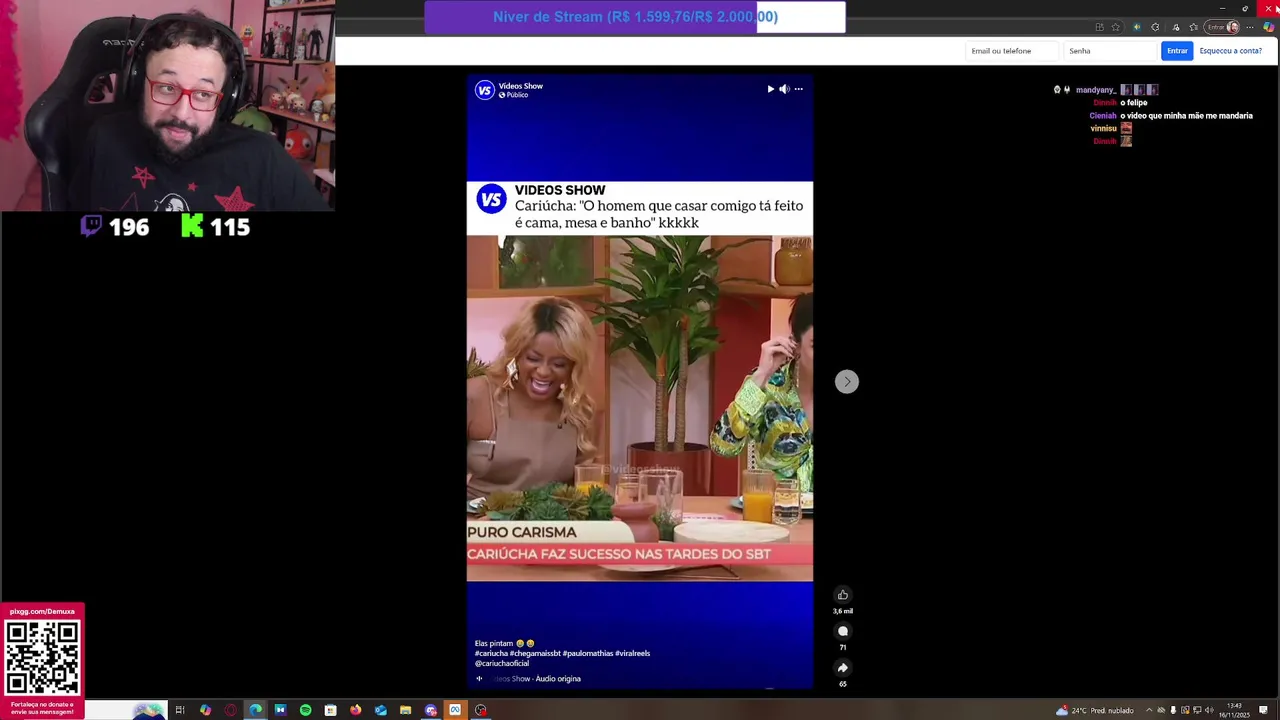
Task: Open Microsoft Edge from the taskbar
Action: pyautogui.click(x=255, y=710)
